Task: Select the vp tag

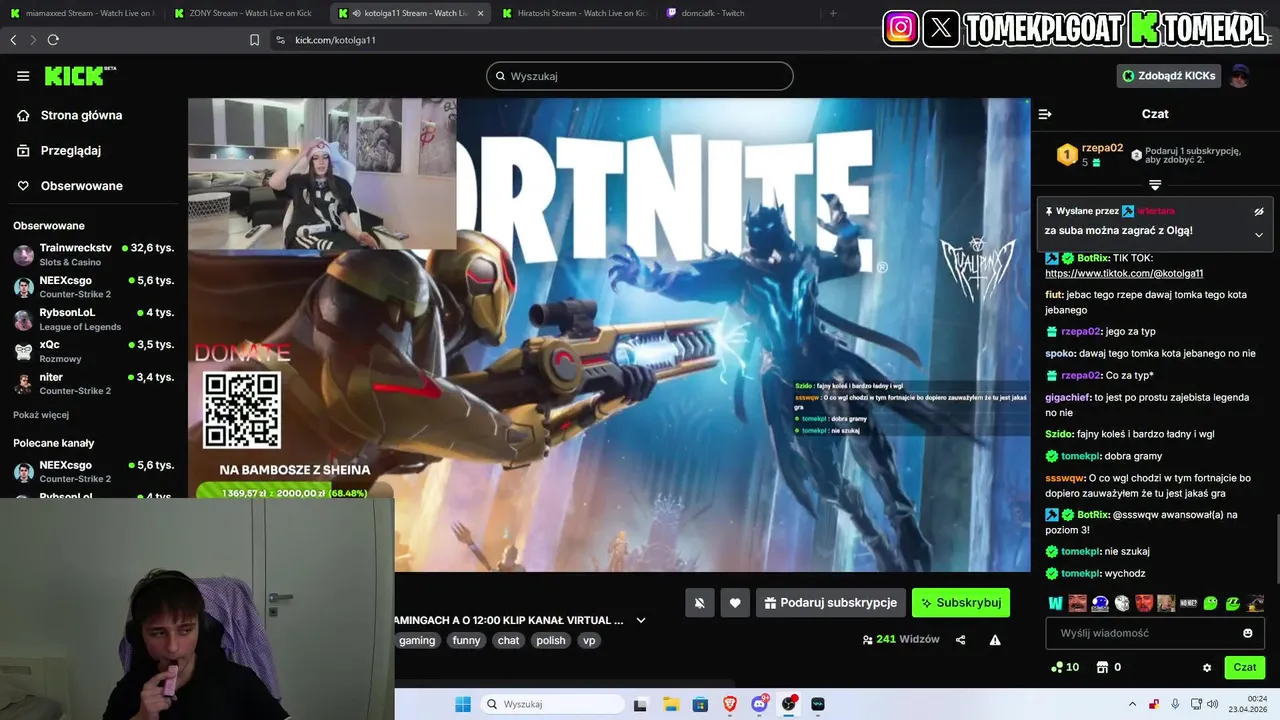Action: pyautogui.click(x=589, y=641)
